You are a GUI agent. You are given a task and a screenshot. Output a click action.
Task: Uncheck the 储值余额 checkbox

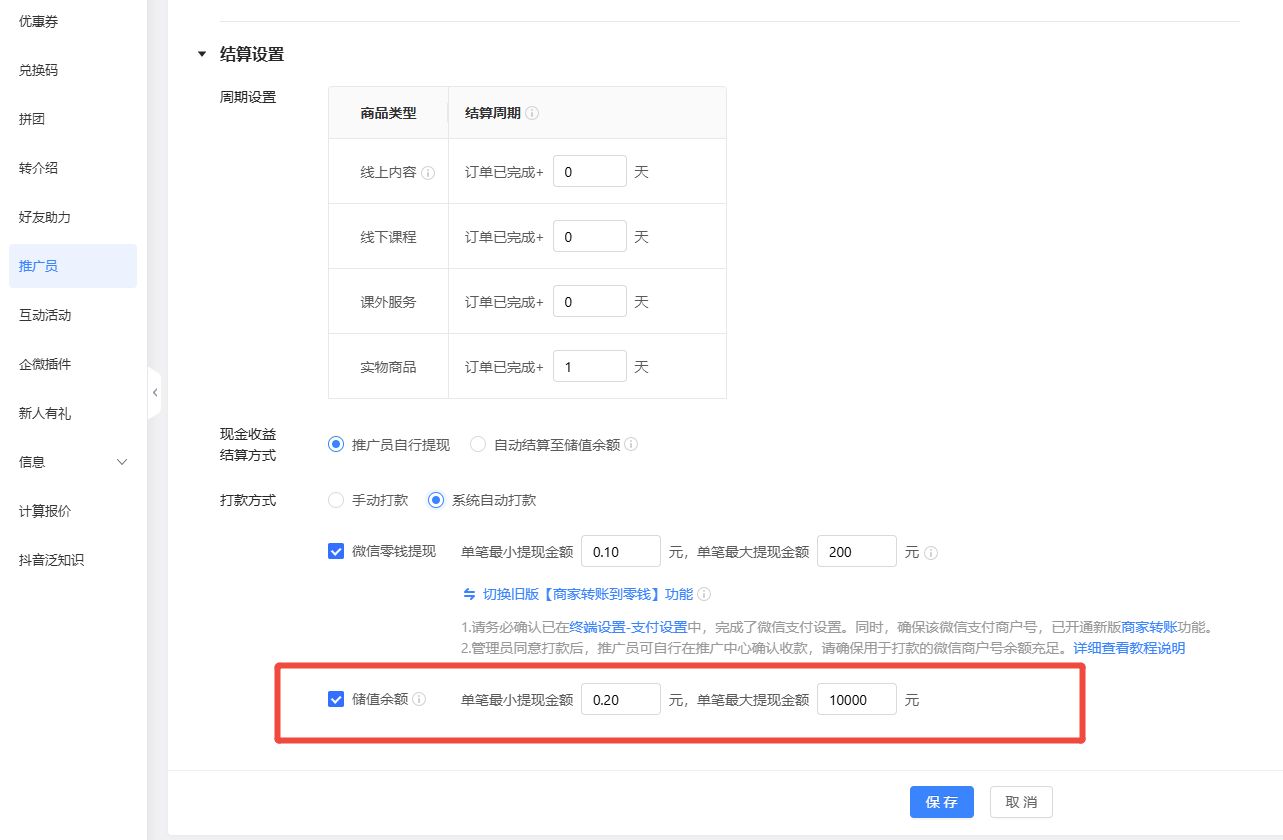[x=336, y=700]
